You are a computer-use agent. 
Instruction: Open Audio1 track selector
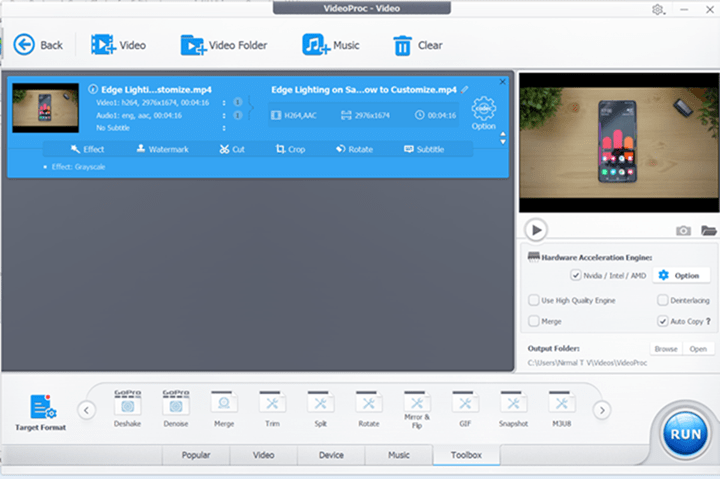(224, 115)
